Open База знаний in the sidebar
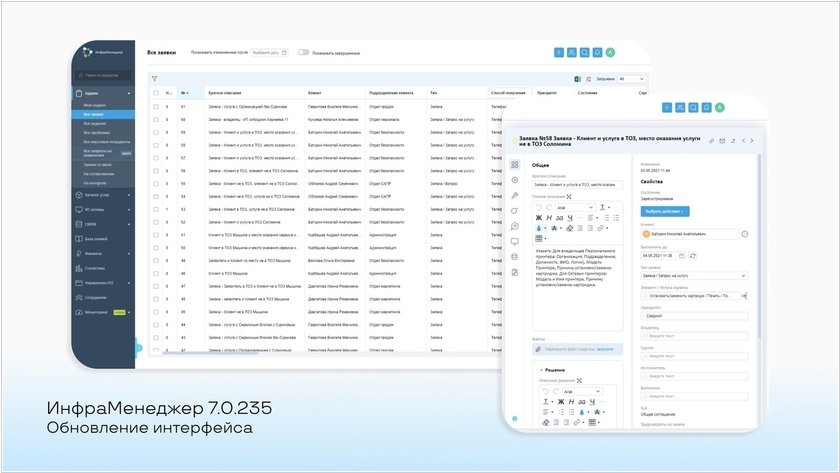Image resolution: width=840 pixels, height=473 pixels. click(x=96, y=239)
